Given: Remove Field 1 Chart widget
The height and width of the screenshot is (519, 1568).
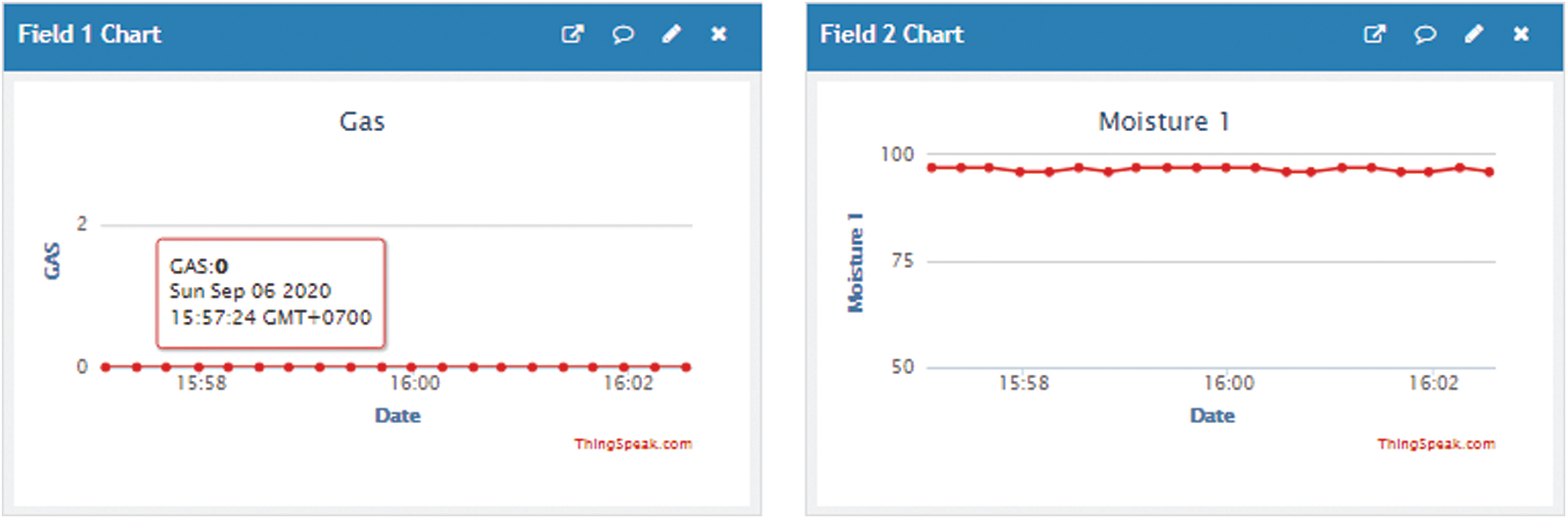Looking at the screenshot, I should 719,35.
